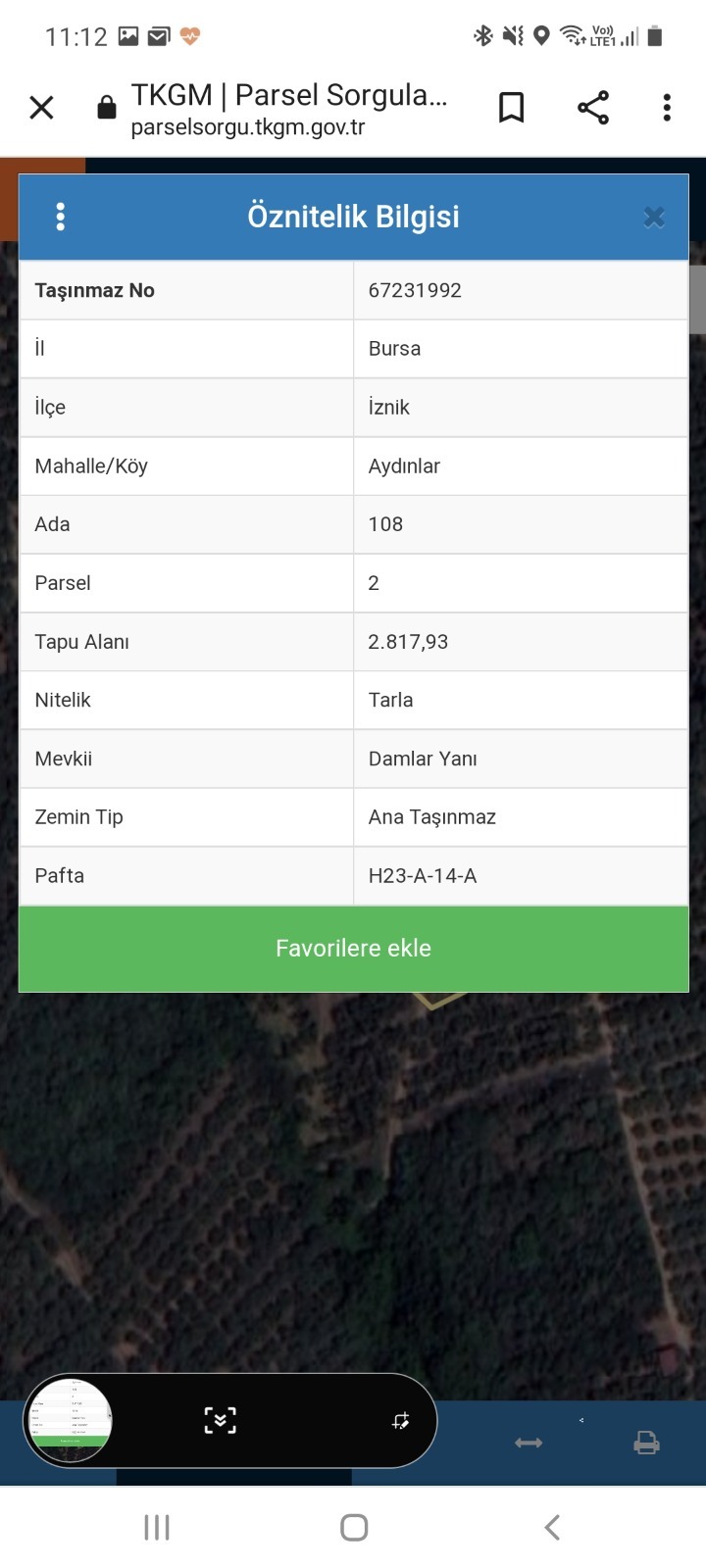The image size is (706, 1568).
Task: Open Android recent apps button
Action: (x=157, y=1527)
